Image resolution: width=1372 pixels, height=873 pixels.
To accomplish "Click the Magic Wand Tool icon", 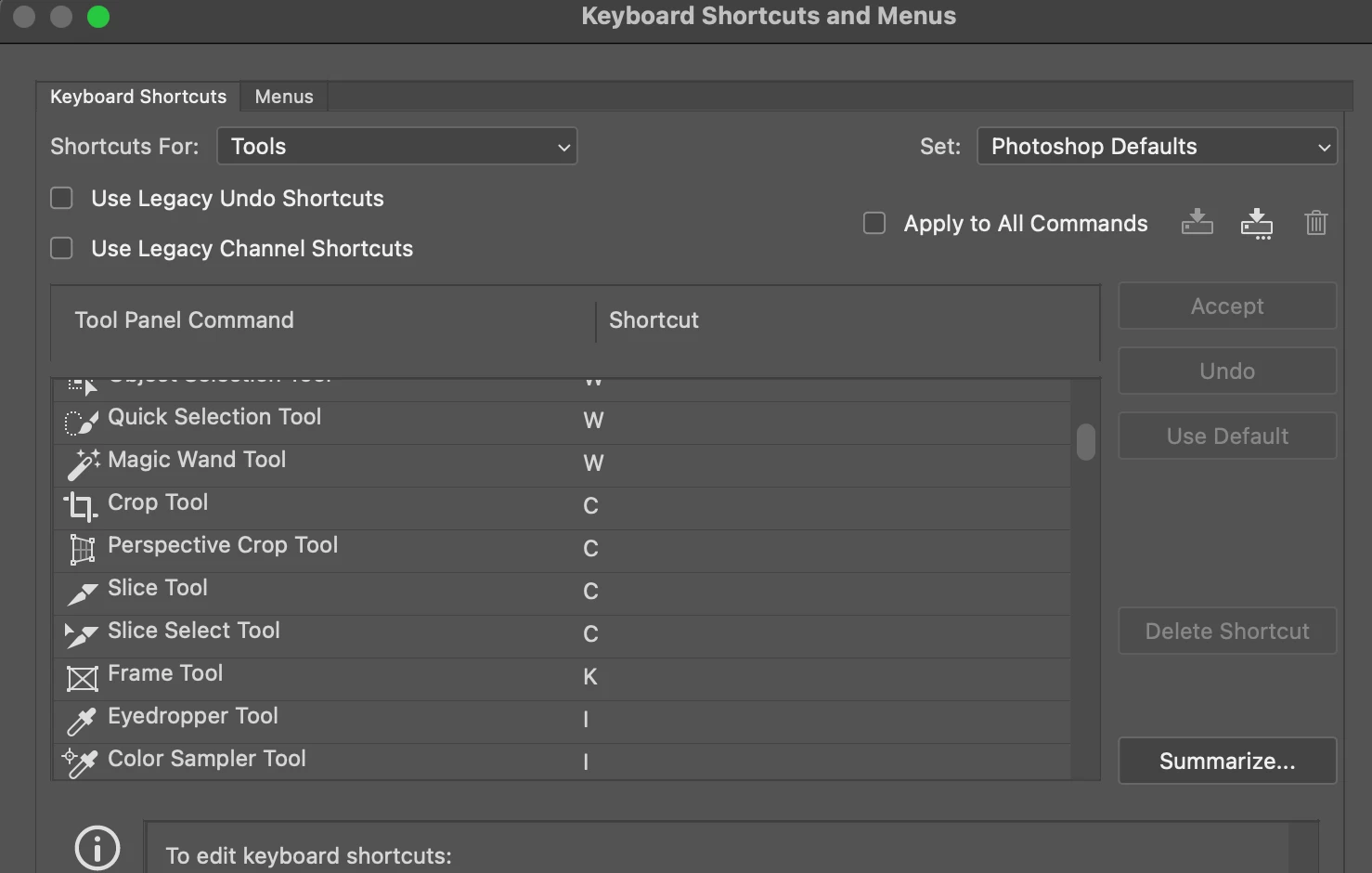I will click(82, 464).
